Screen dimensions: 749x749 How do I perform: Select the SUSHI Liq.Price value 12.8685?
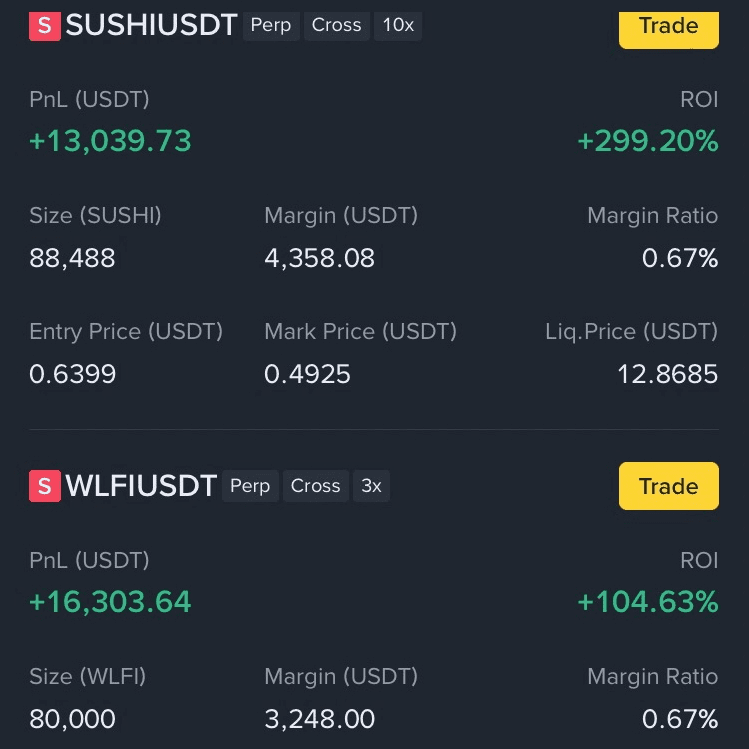pos(668,374)
